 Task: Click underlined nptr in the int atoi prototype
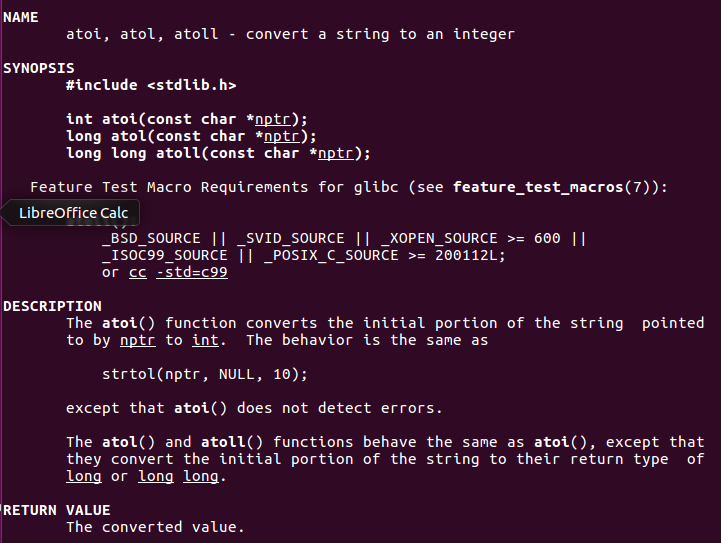[272, 119]
